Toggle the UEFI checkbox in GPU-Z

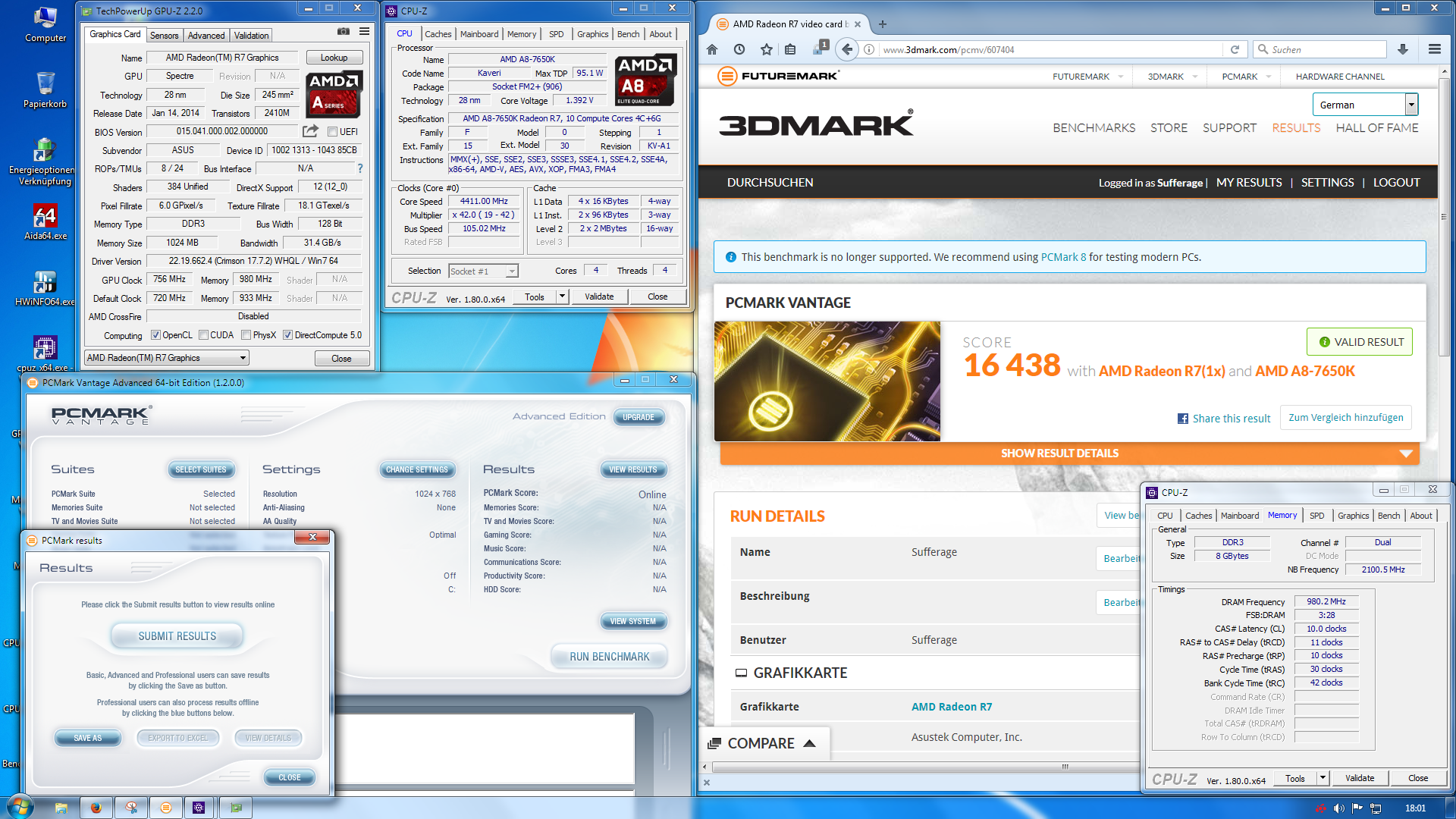pyautogui.click(x=332, y=132)
